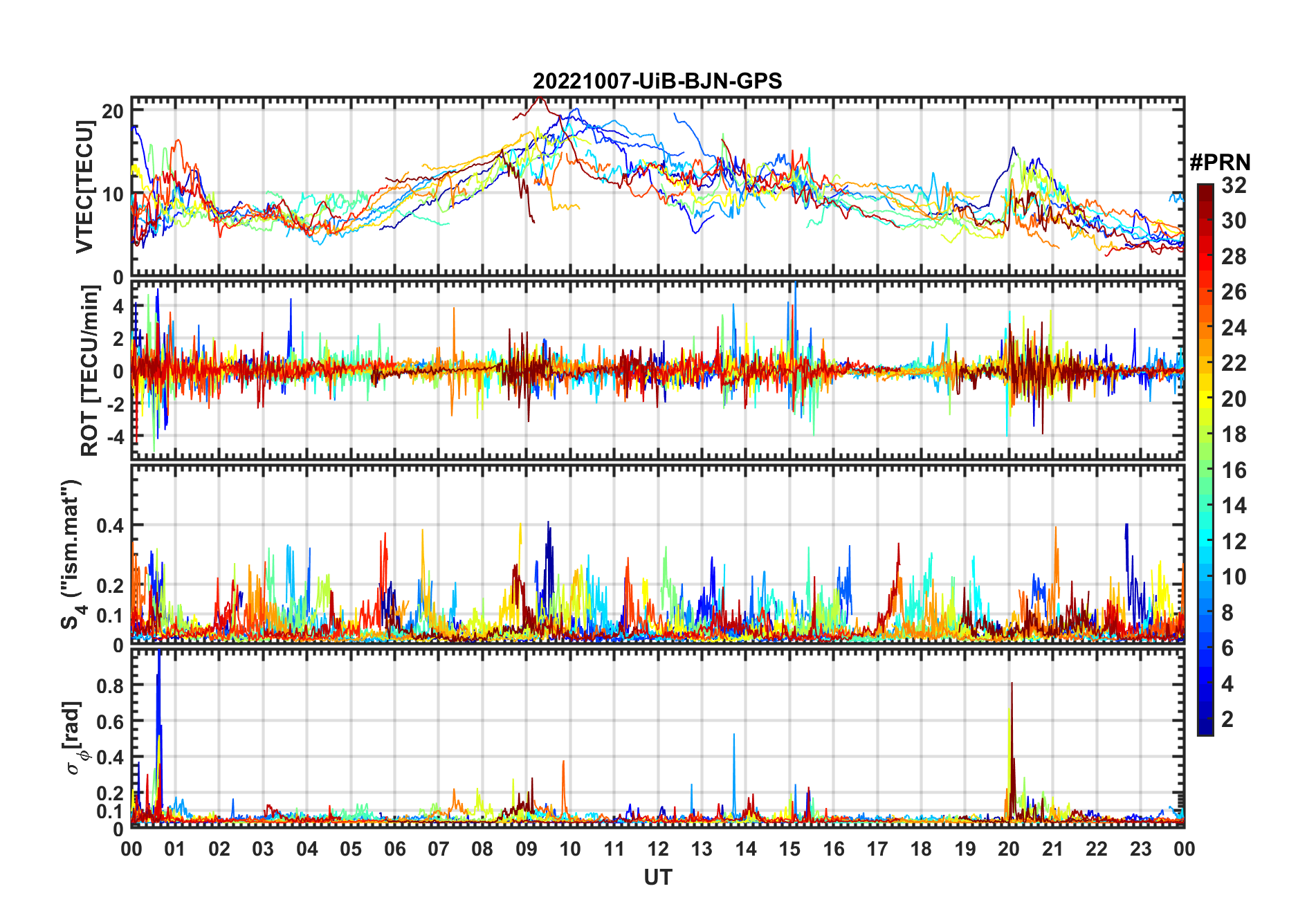Click the S4 axis tick value 0.2
This screenshot has height=920, width=1316.
tap(111, 585)
